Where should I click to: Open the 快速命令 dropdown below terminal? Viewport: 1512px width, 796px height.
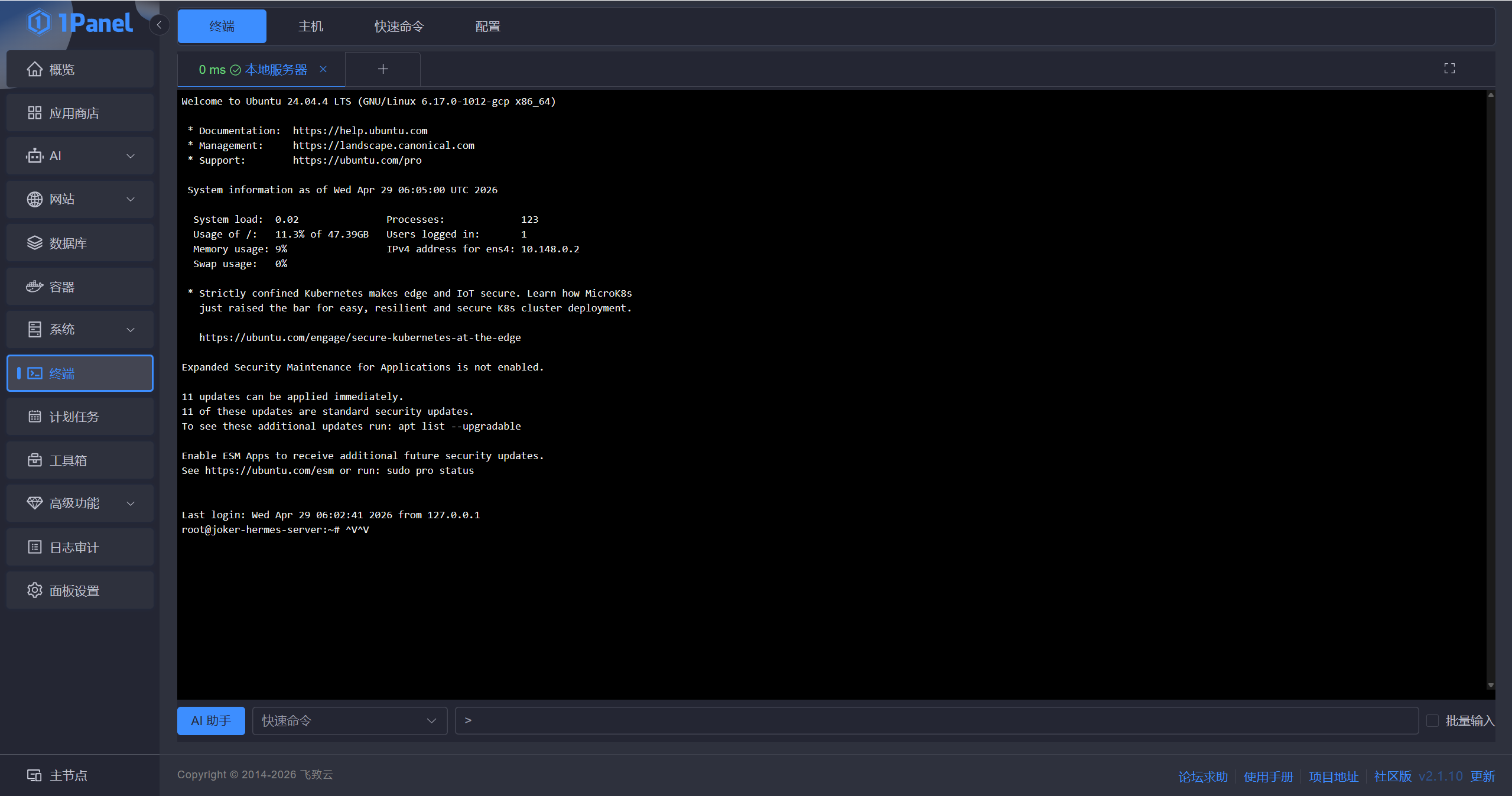point(350,720)
